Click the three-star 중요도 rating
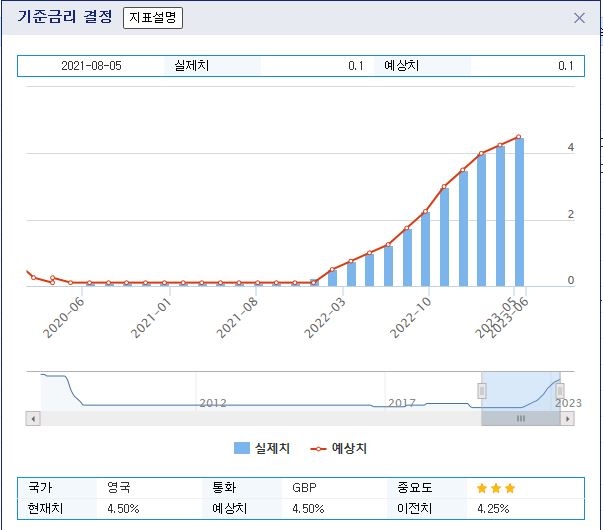The width and height of the screenshot is (603, 530). point(496,488)
